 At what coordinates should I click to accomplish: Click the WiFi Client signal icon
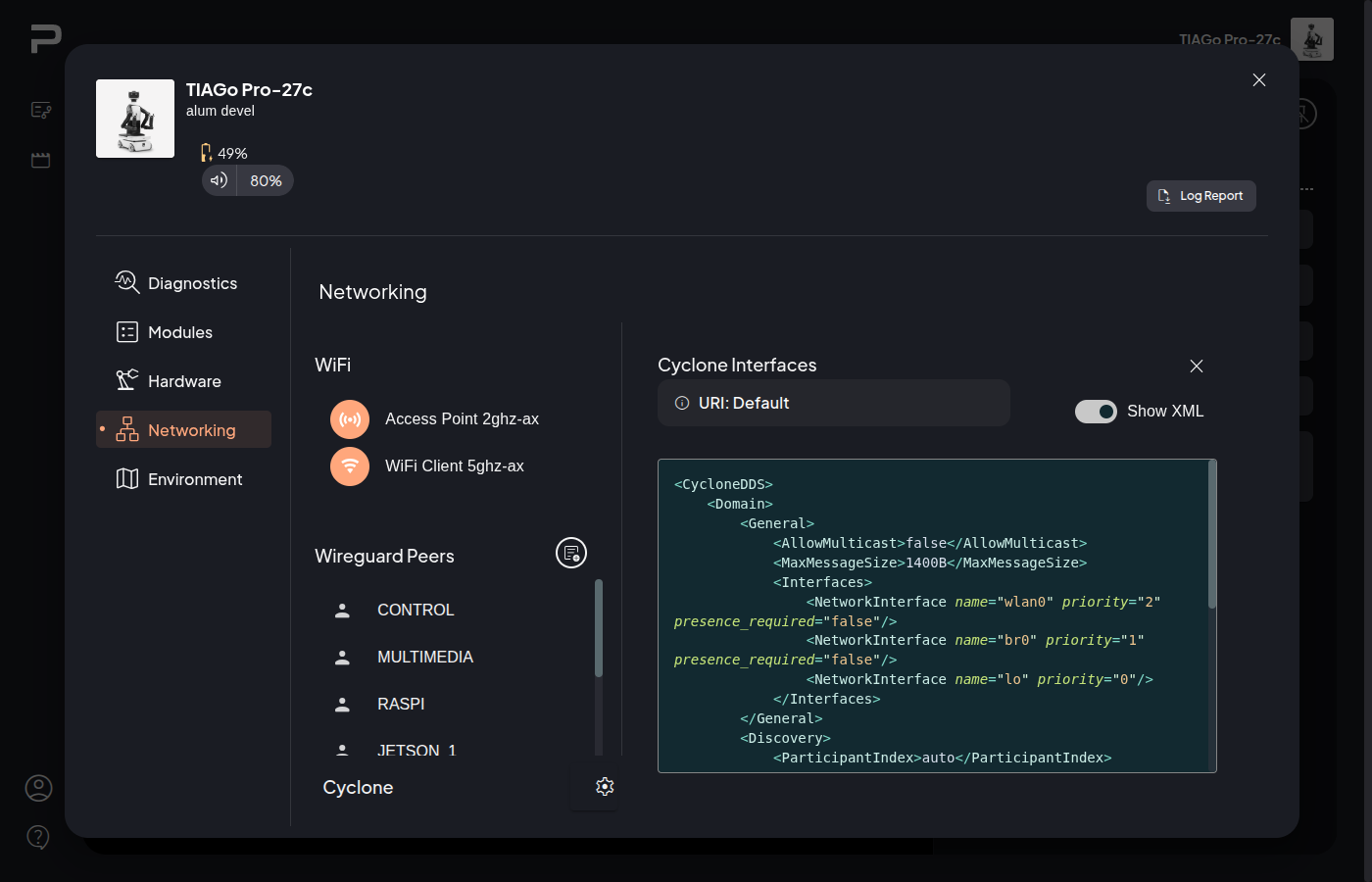350,466
